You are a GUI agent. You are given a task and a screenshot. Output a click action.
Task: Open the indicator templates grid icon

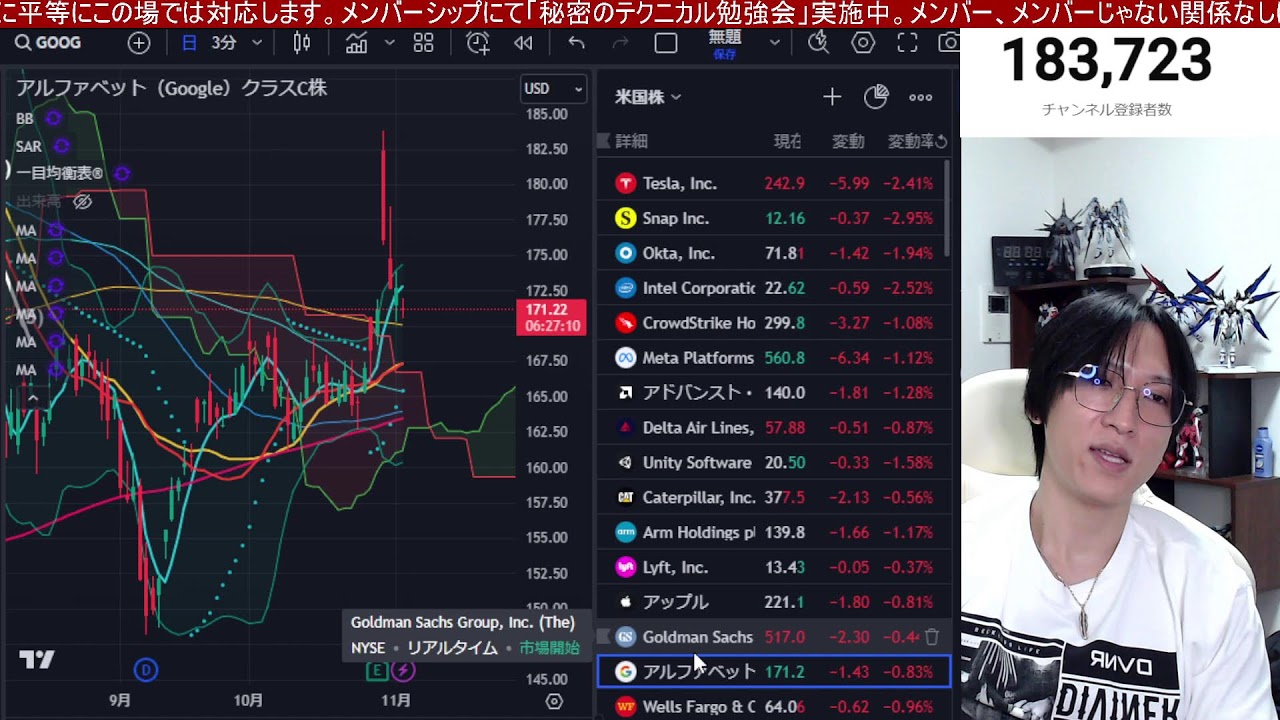coord(423,43)
